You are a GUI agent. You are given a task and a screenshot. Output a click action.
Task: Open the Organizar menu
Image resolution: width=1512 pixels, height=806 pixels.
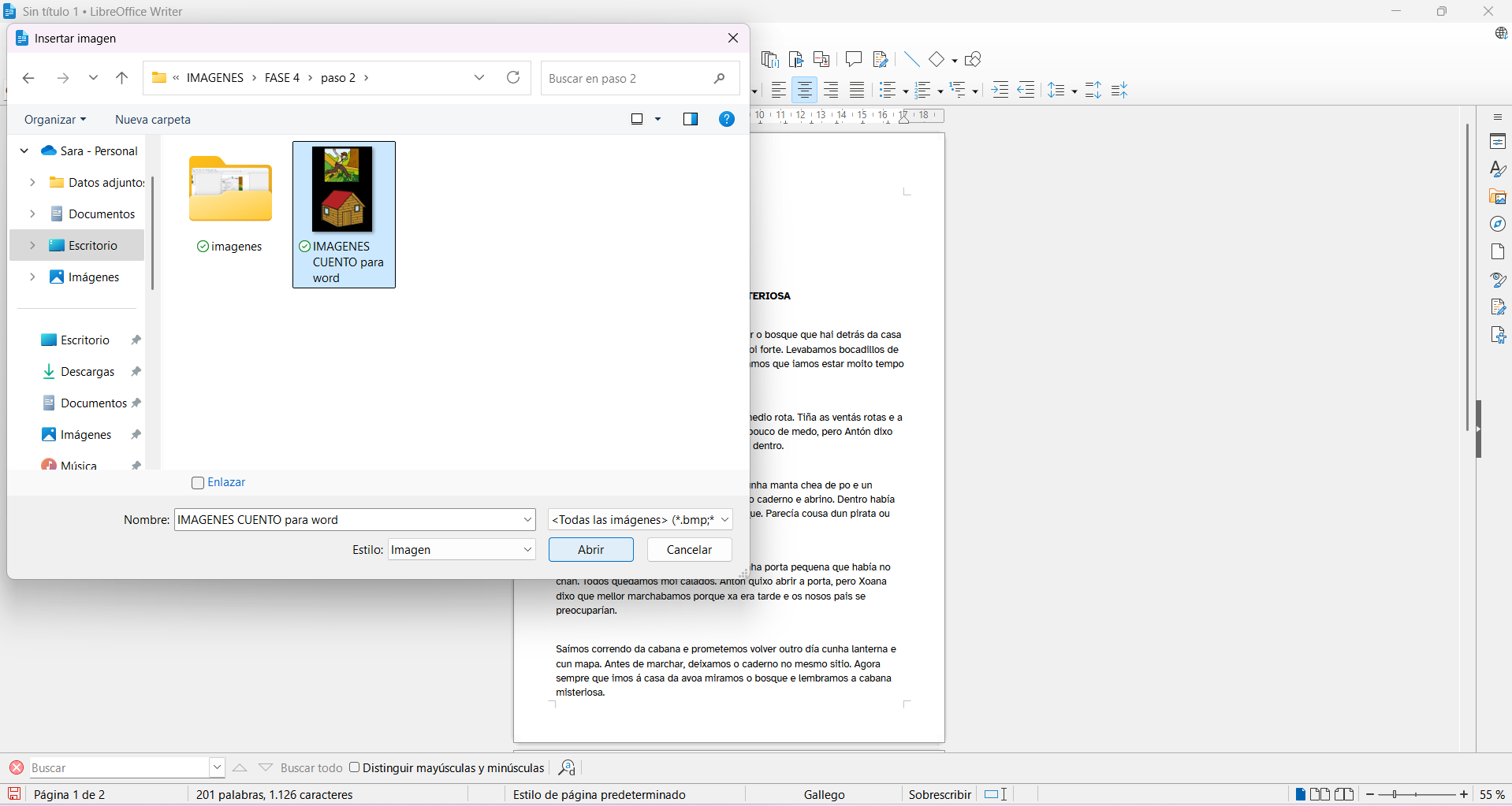54,120
